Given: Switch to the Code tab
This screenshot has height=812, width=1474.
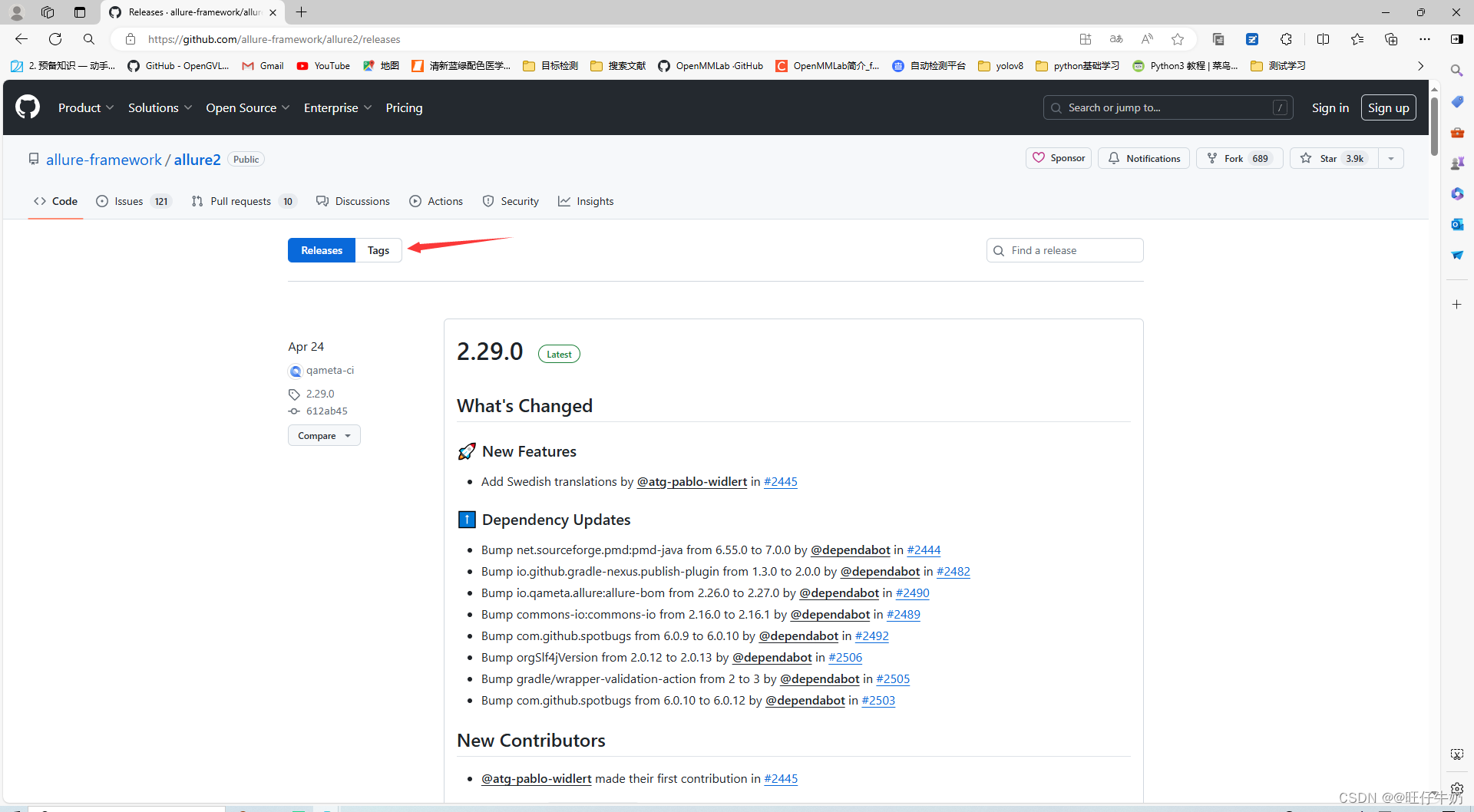Looking at the screenshot, I should pyautogui.click(x=55, y=201).
